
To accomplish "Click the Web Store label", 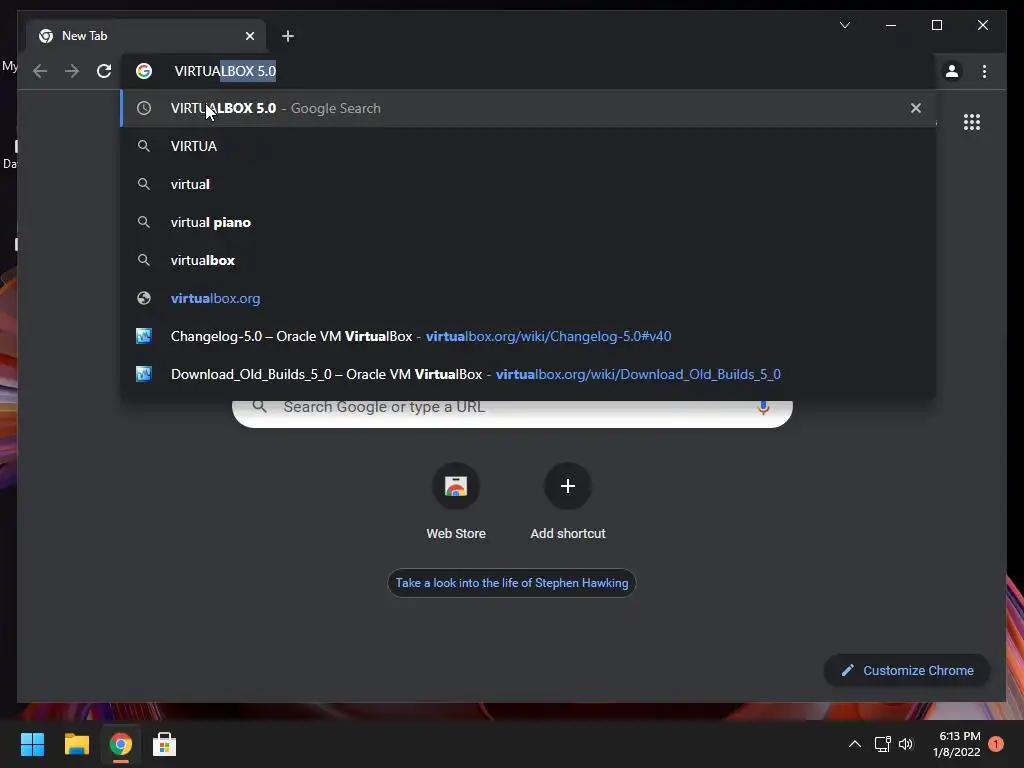I will tap(456, 534).
